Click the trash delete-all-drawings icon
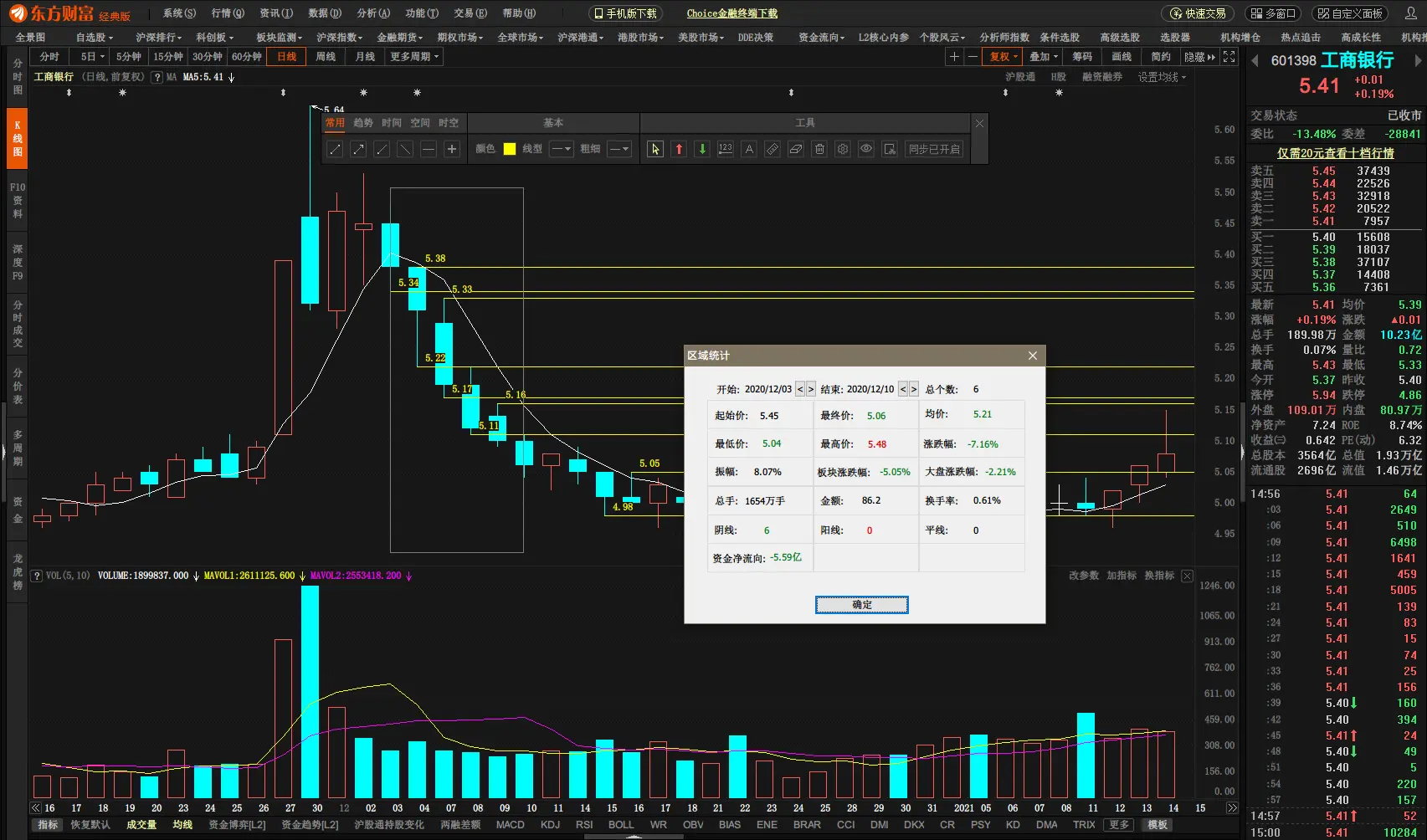 (x=819, y=149)
